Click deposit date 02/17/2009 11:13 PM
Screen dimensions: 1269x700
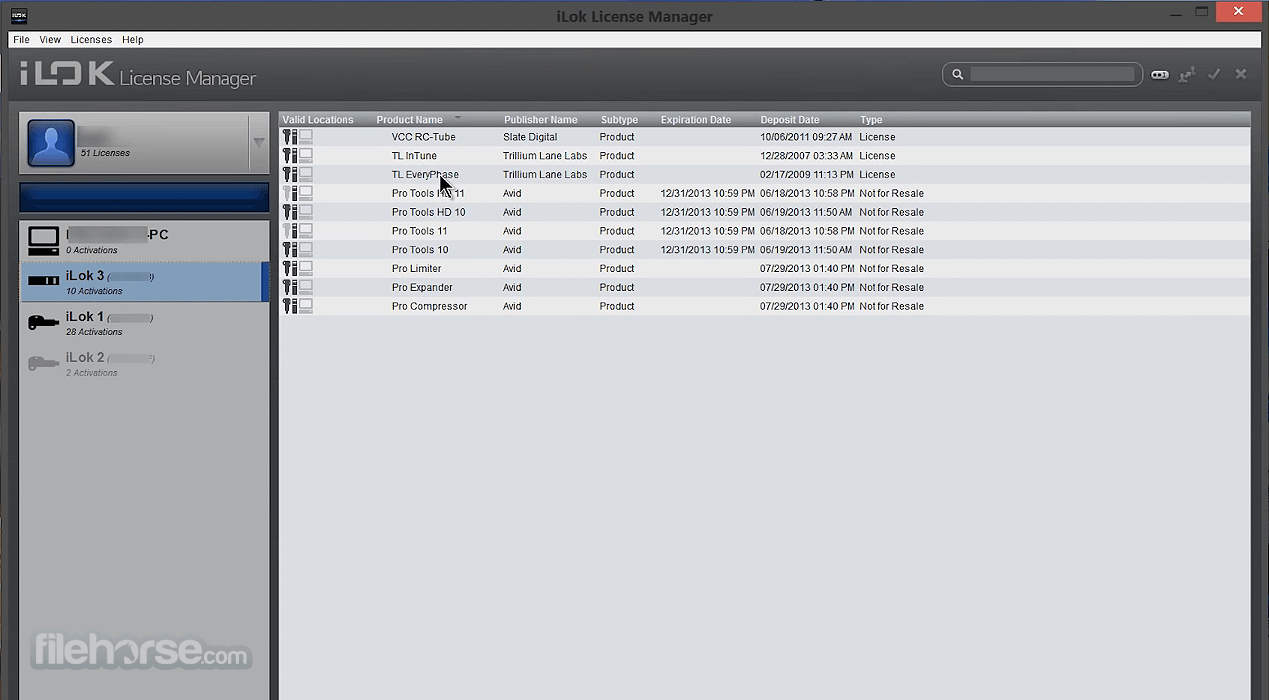coord(806,174)
